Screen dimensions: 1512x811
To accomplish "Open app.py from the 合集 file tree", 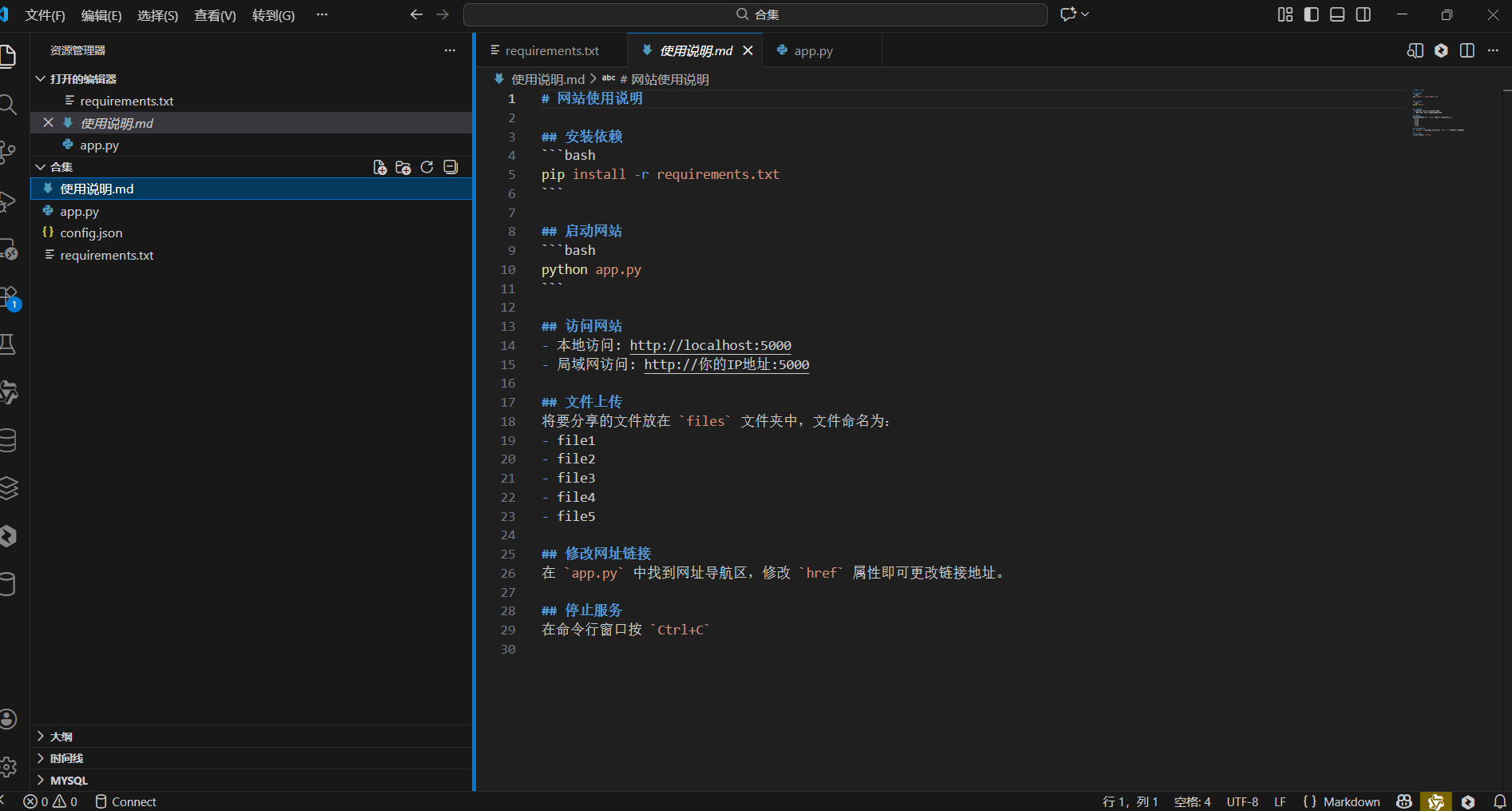I will coord(251,211).
